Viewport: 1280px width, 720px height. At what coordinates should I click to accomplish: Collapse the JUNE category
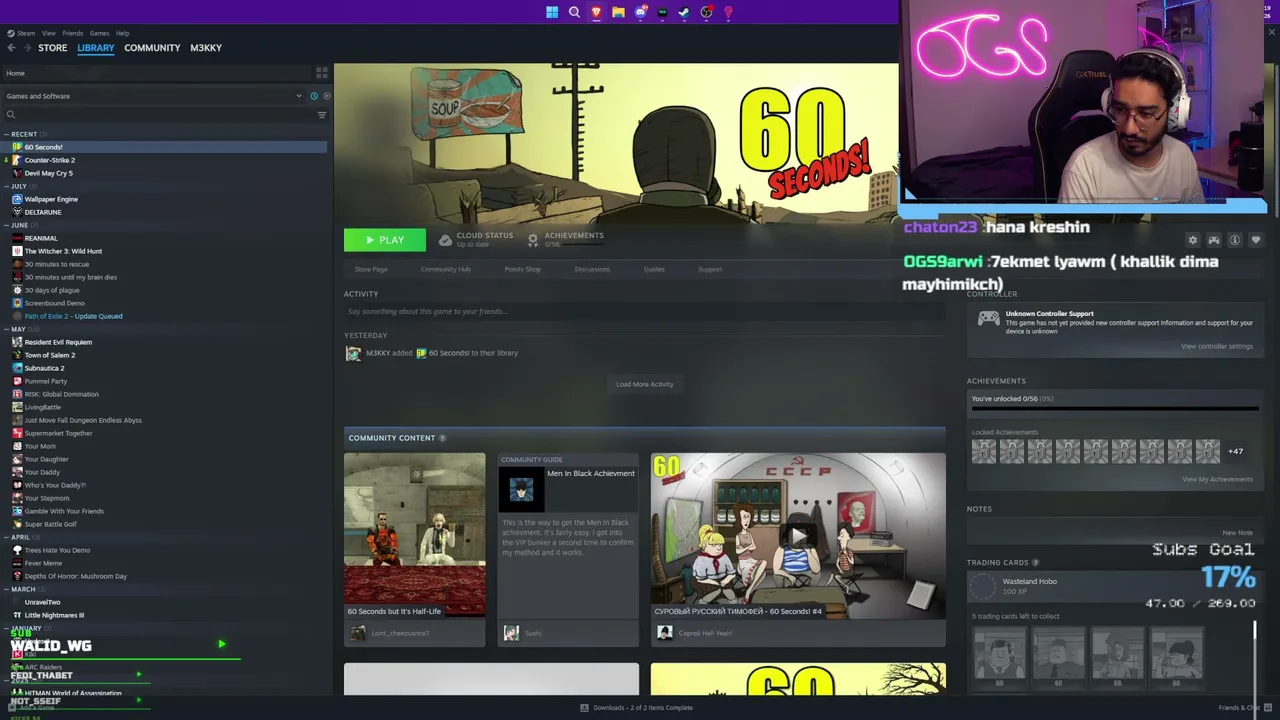(x=6, y=225)
